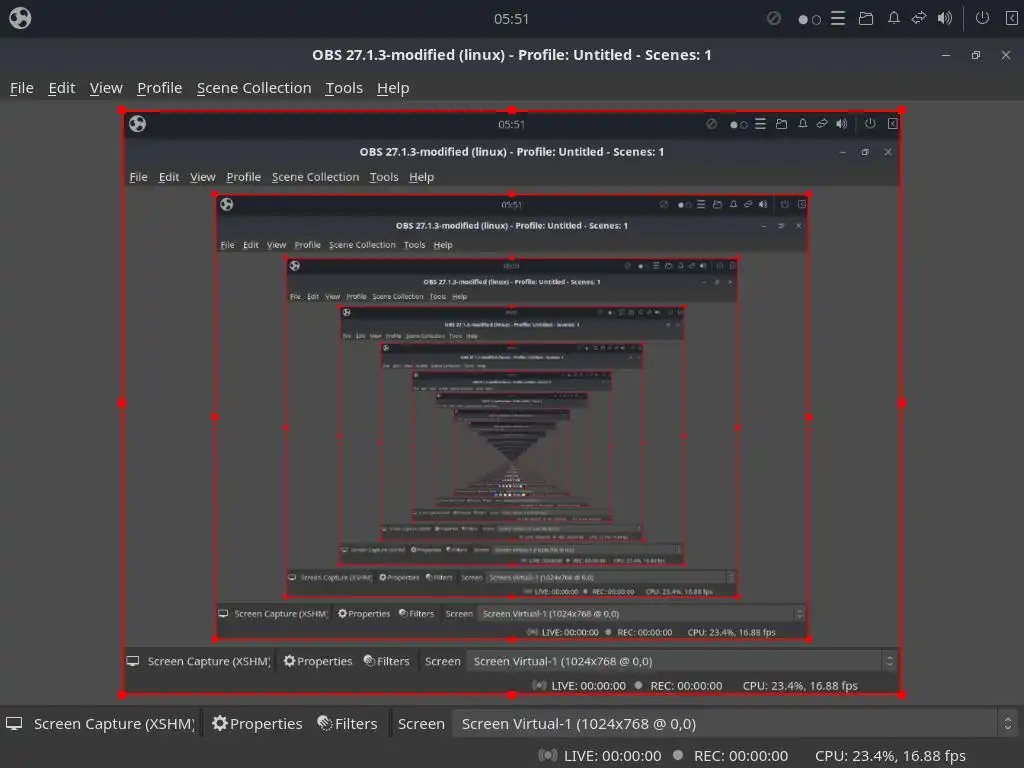
Task: Click the bottom-center red handle of the outermost source
Action: [x=512, y=695]
